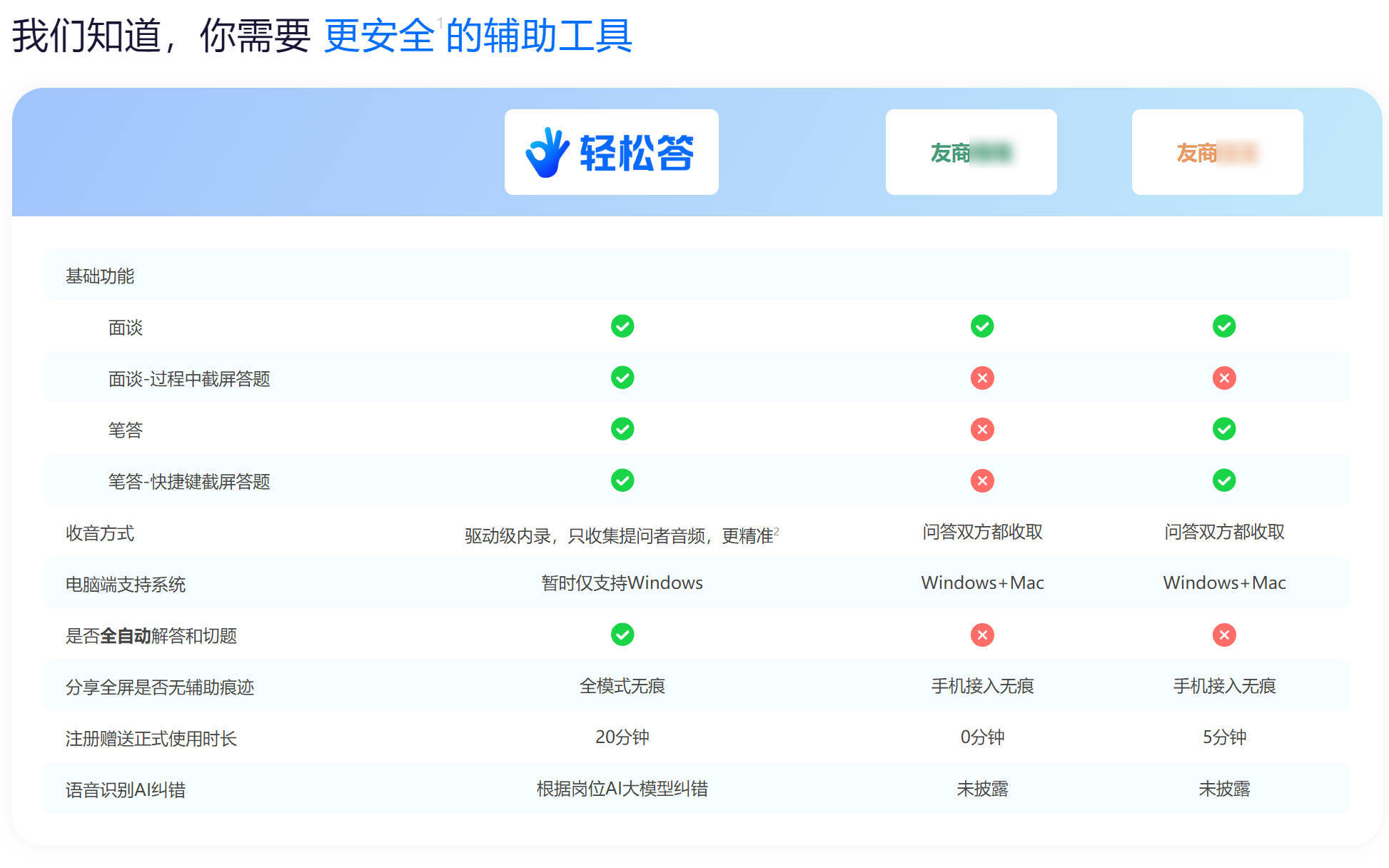Viewport: 1389px width, 868px height.
Task: Click the 根据岗位AI大模型纠错 text
Action: [x=622, y=789]
